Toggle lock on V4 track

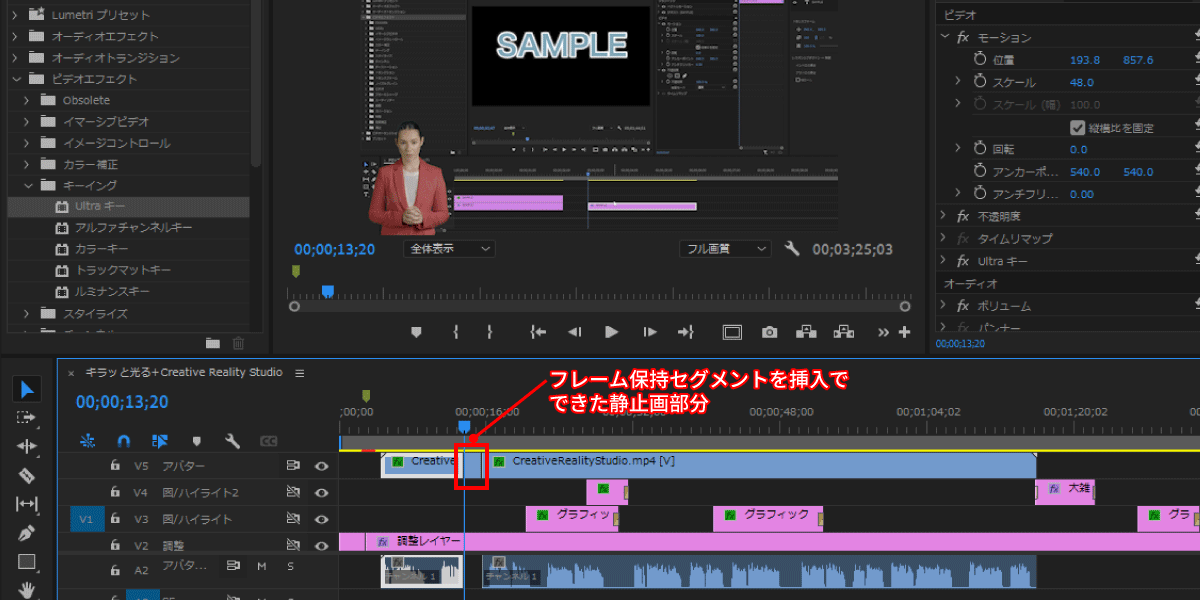(116, 493)
